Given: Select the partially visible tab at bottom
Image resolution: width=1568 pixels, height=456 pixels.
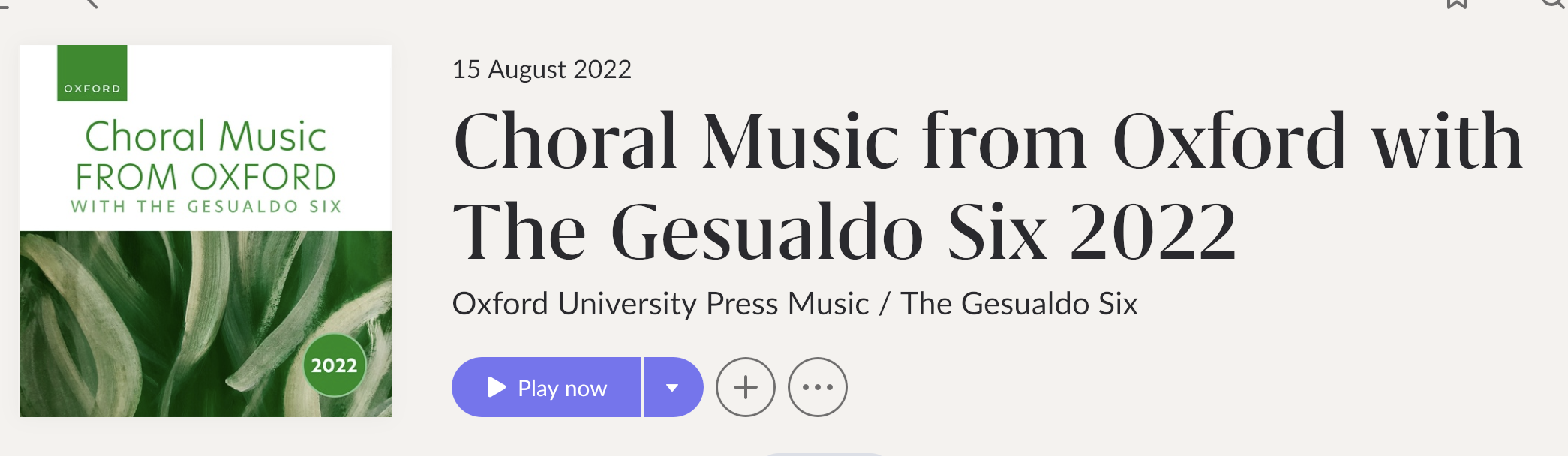Looking at the screenshot, I should (x=823, y=453).
